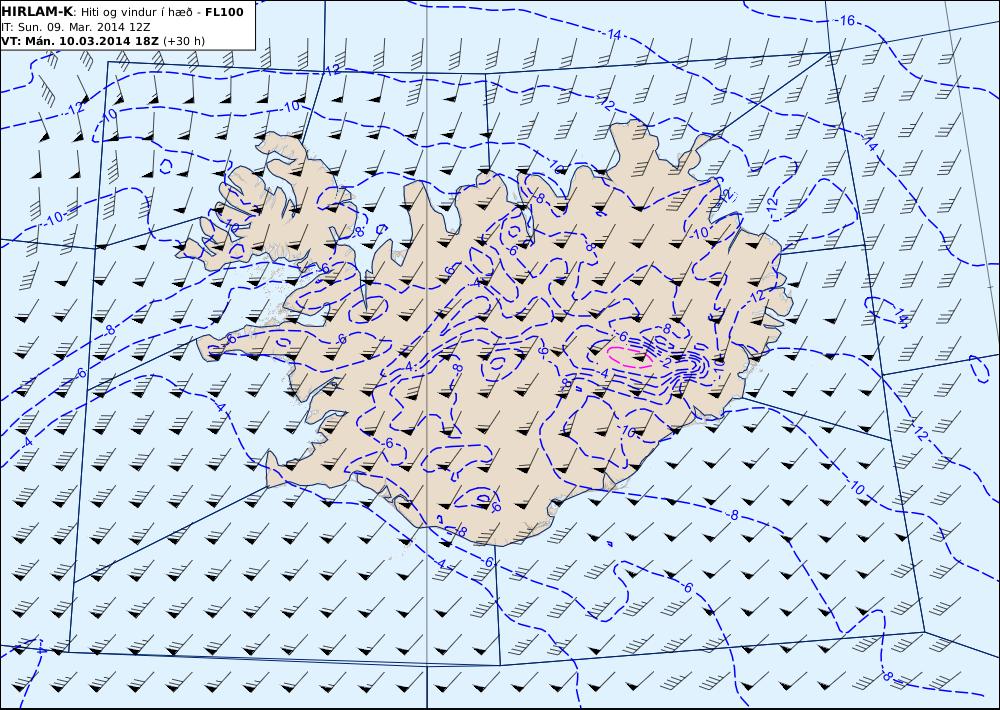The width and height of the screenshot is (1000, 710).
Task: Click the "-2" label beside the magenta contour
Action: click(665, 362)
